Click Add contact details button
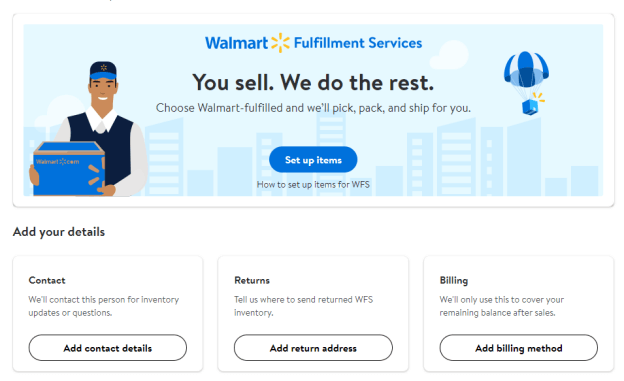This screenshot has width=624, height=381. coord(107,348)
